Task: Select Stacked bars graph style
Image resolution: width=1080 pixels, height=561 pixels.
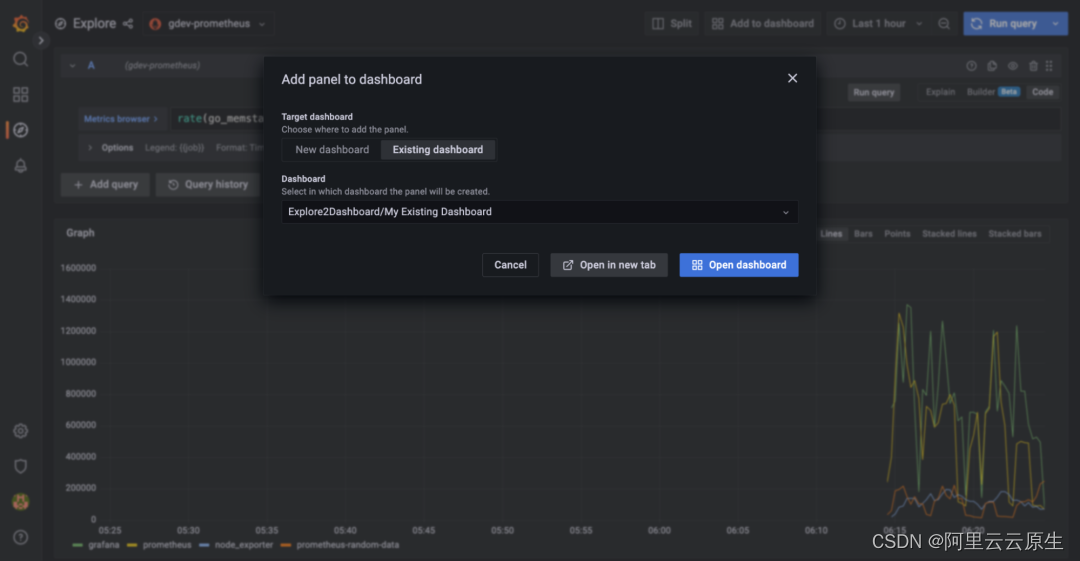Action: 1015,234
